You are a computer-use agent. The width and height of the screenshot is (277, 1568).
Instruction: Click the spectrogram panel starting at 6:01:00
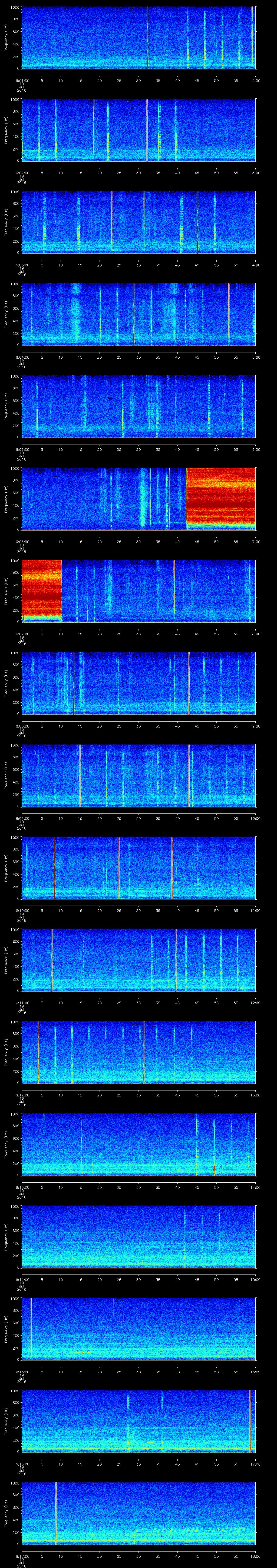point(138,38)
